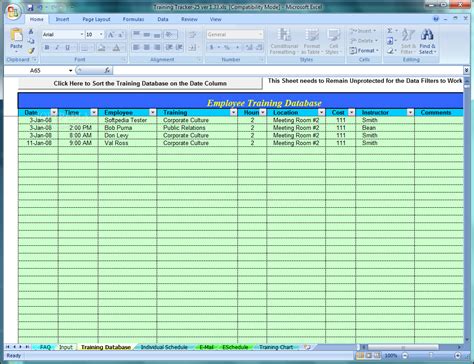Click the Office button orb

tap(13, 12)
